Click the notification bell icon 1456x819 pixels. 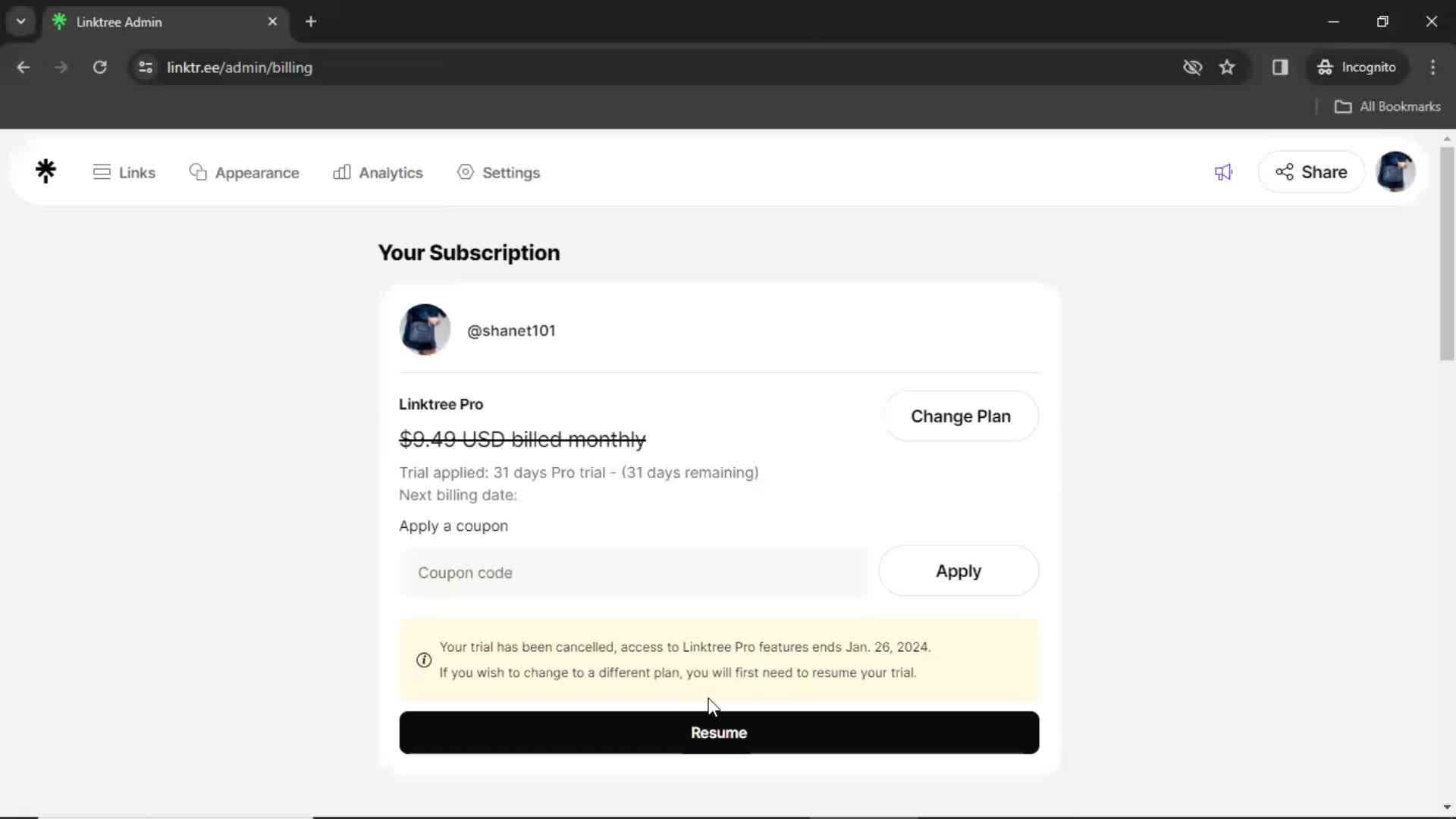tap(1223, 172)
